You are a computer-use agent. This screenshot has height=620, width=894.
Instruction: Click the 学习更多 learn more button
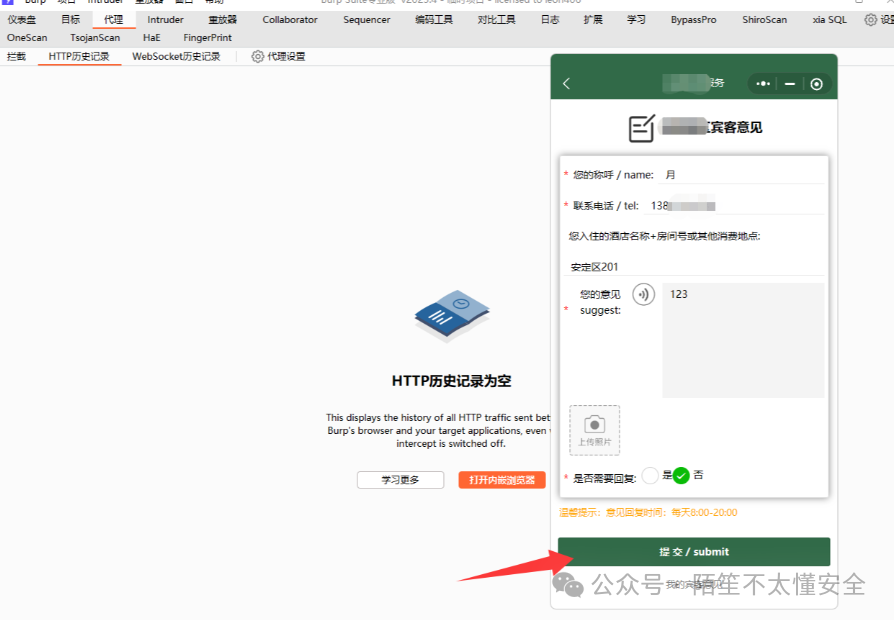point(400,479)
